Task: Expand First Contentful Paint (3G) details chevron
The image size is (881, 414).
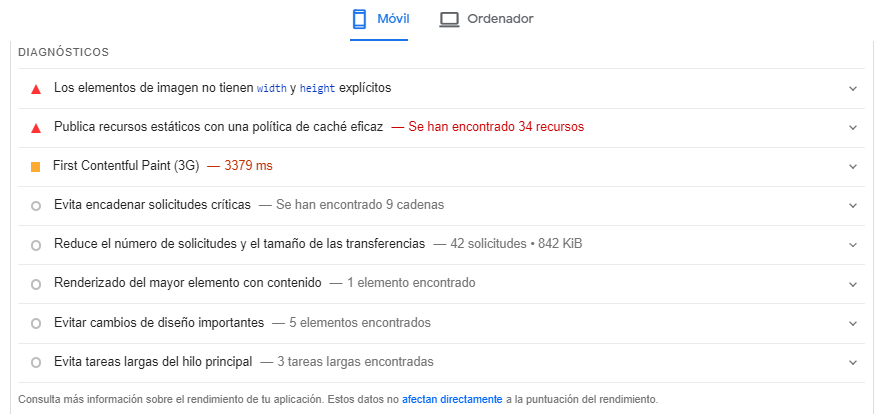Action: 852,166
